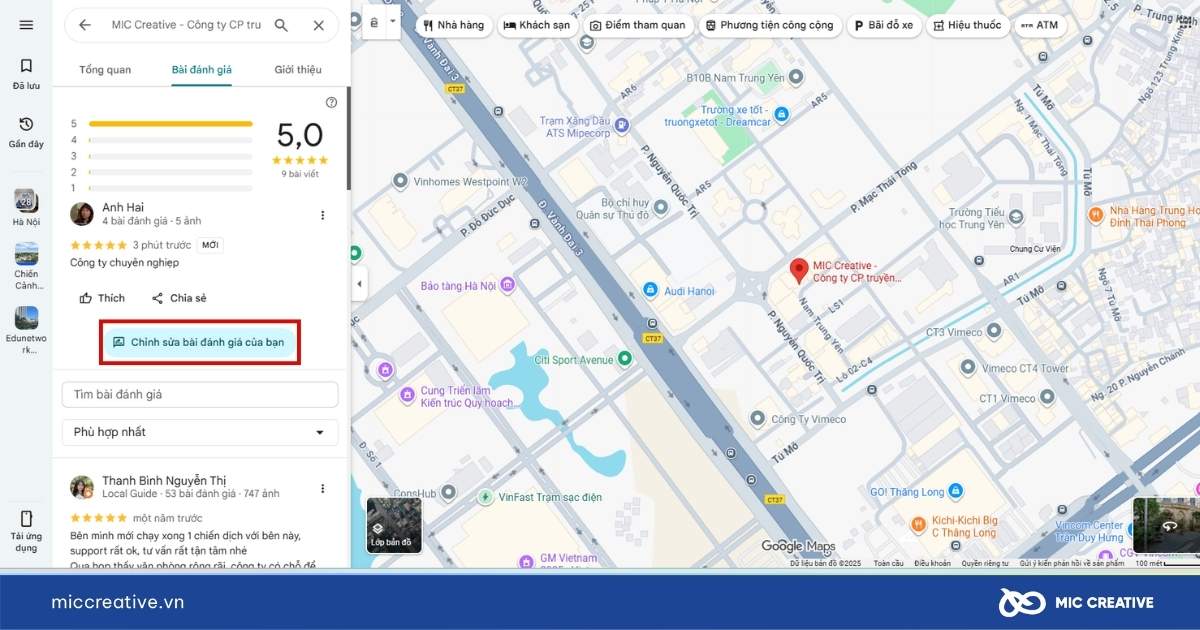This screenshot has width=1200, height=630.
Task: Open the hamburger main menu
Action: 26,25
